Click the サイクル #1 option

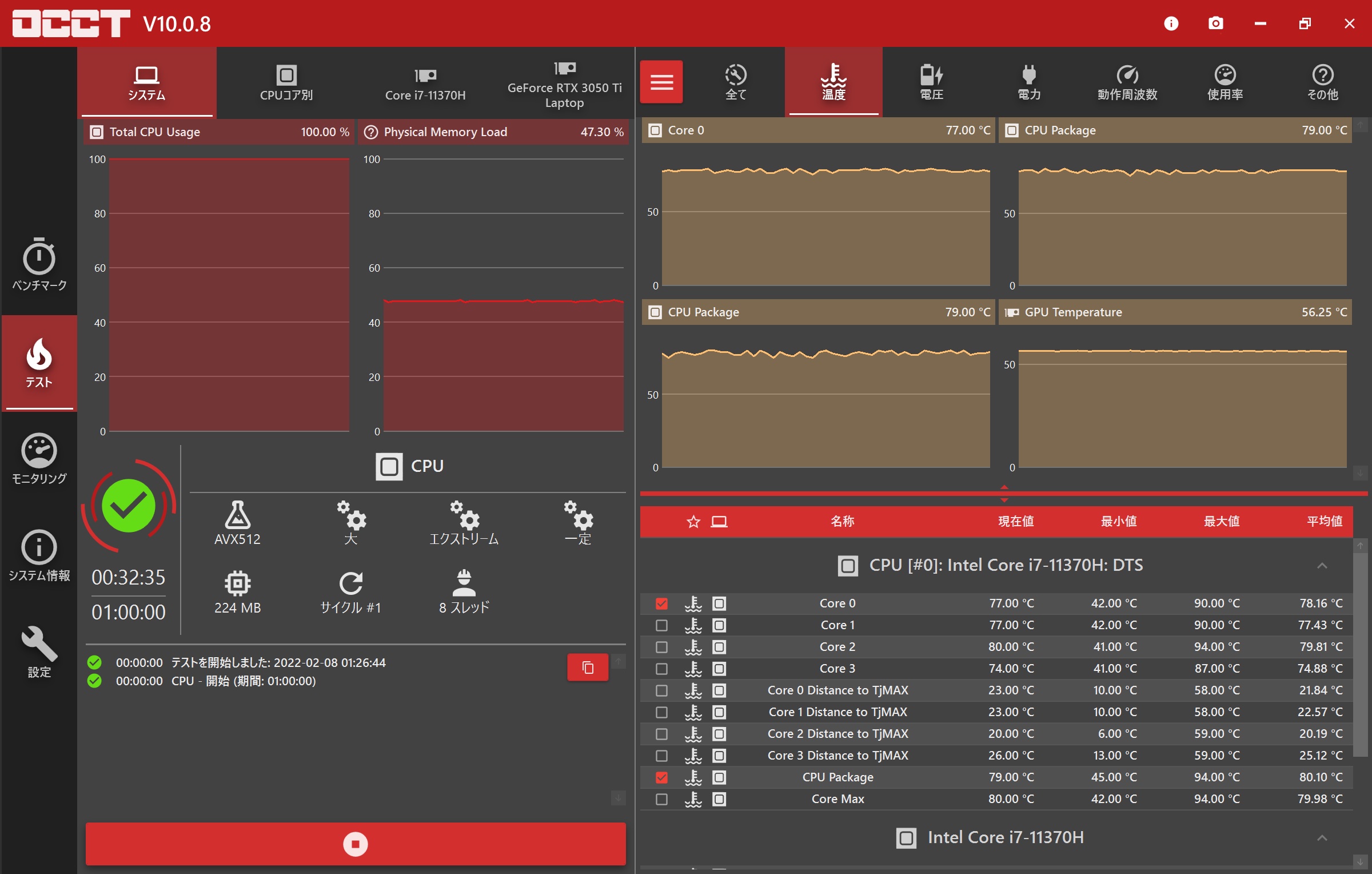tap(351, 592)
